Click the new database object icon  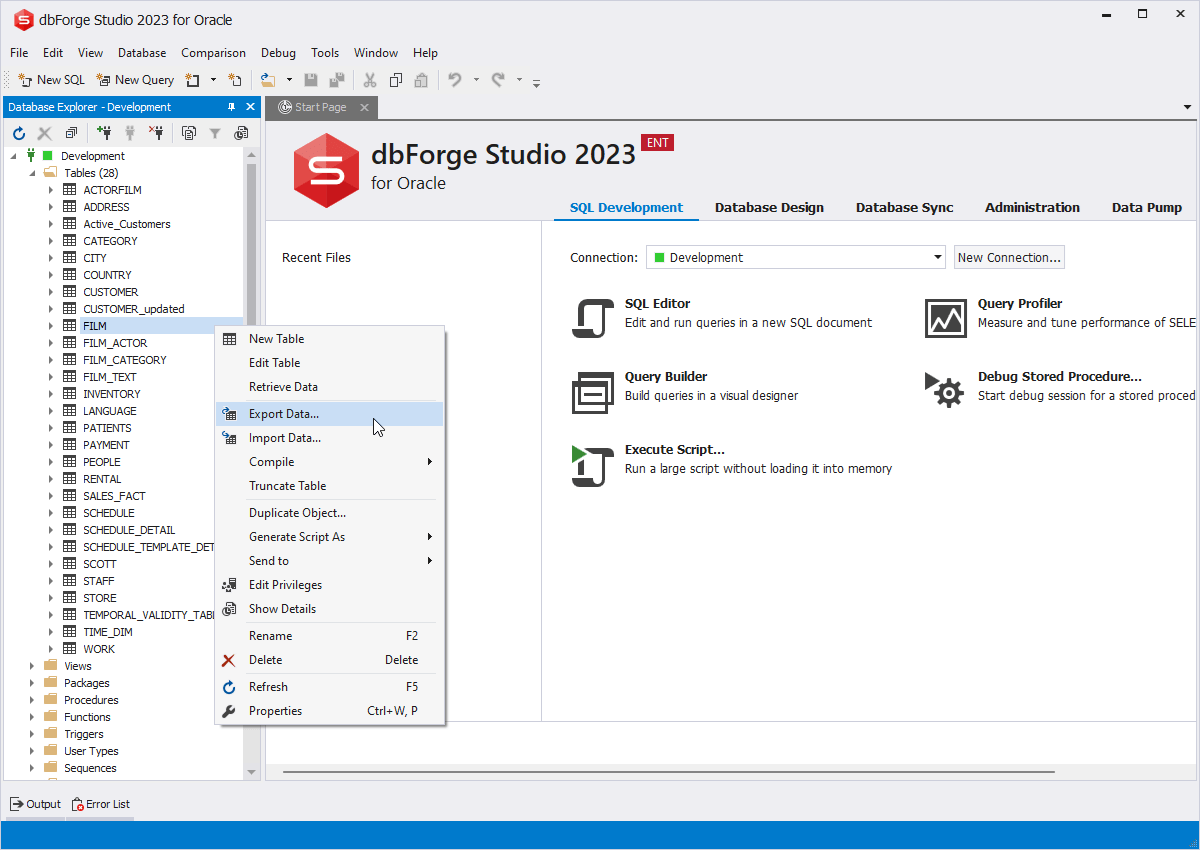(x=193, y=80)
